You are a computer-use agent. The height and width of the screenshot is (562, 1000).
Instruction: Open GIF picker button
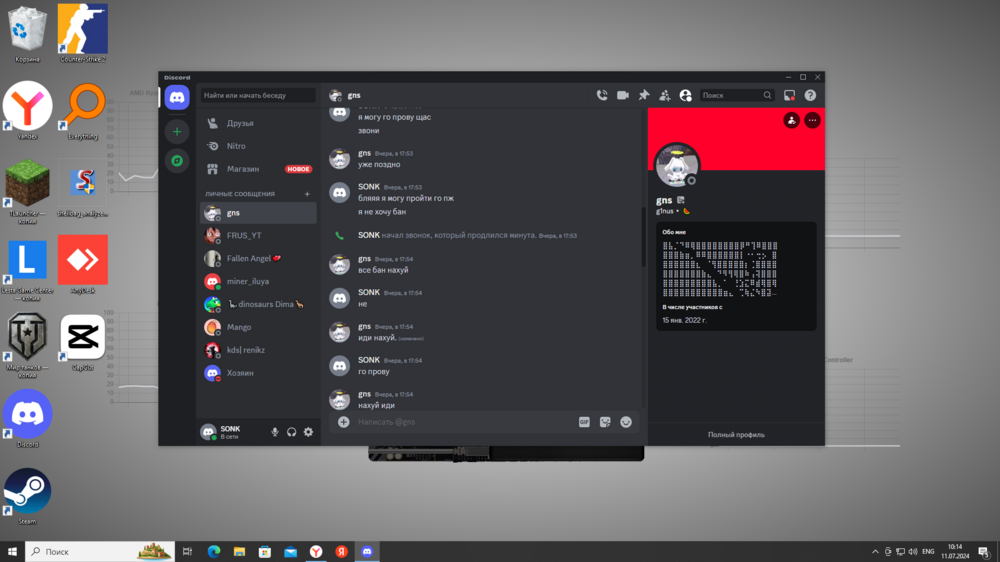tap(584, 422)
